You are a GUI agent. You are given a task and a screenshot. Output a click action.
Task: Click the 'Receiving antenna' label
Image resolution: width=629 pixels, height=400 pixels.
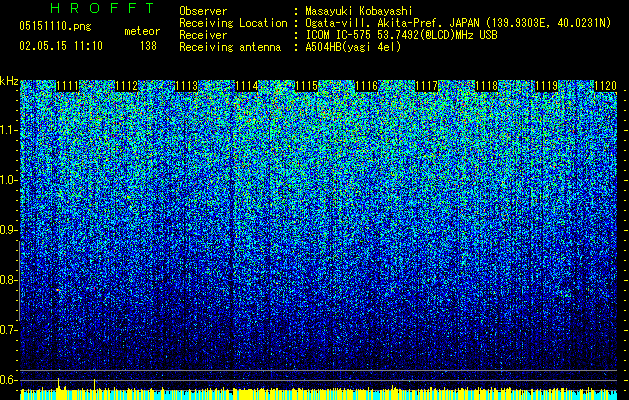pyautogui.click(x=230, y=47)
